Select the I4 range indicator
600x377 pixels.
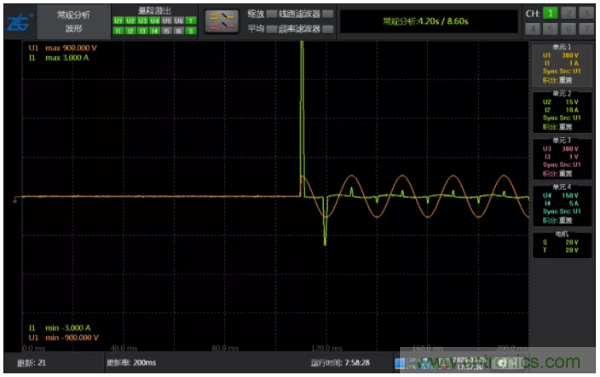point(155,31)
